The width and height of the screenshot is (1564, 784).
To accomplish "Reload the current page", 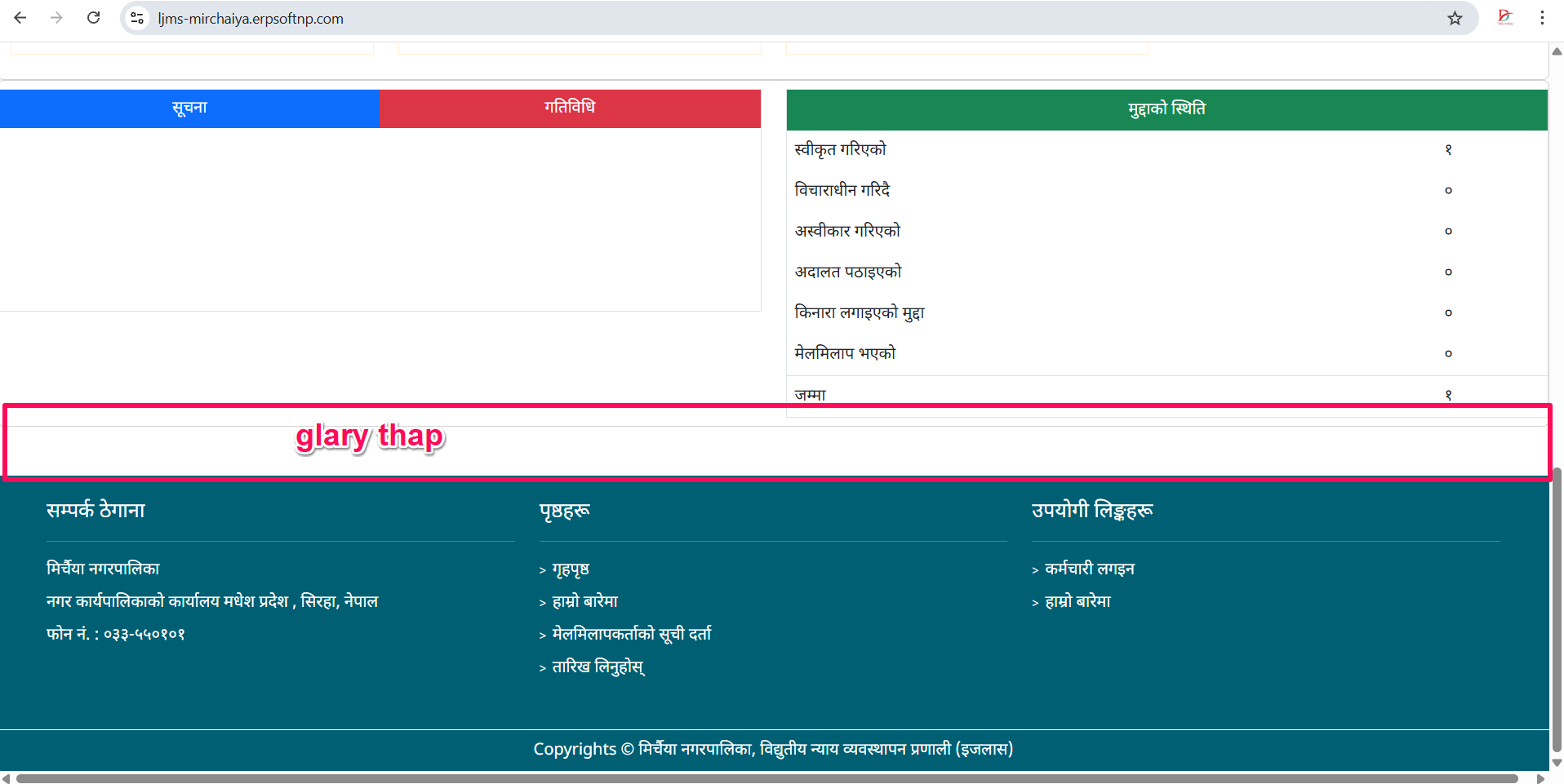I will coord(94,18).
